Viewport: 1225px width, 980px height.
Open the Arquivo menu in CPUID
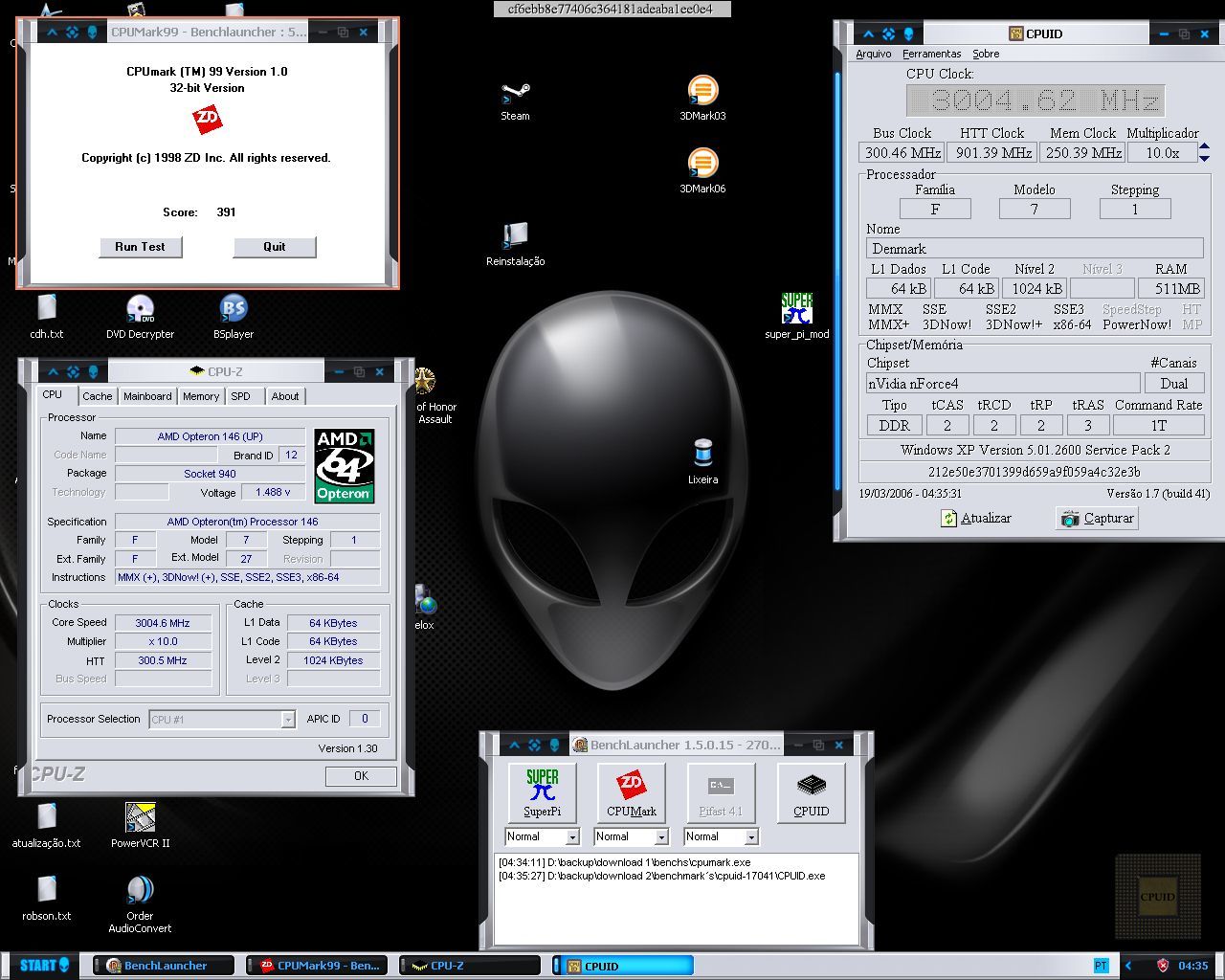click(x=874, y=54)
